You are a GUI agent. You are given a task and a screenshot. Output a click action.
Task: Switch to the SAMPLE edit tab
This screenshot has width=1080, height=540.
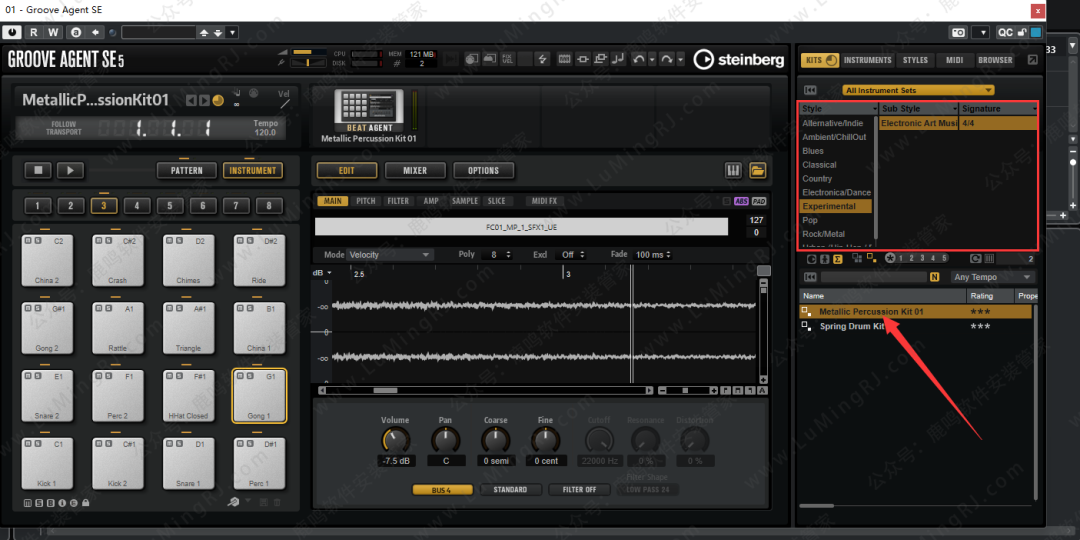(x=465, y=201)
